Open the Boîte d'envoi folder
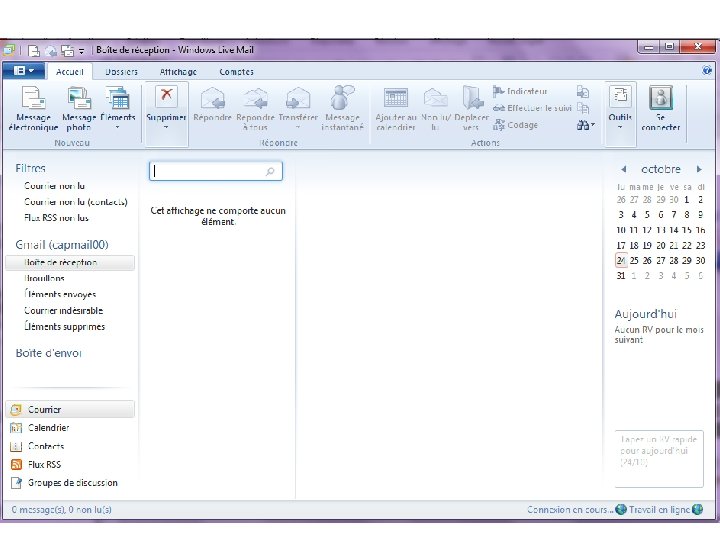This screenshot has height=540, width=720. [x=49, y=353]
